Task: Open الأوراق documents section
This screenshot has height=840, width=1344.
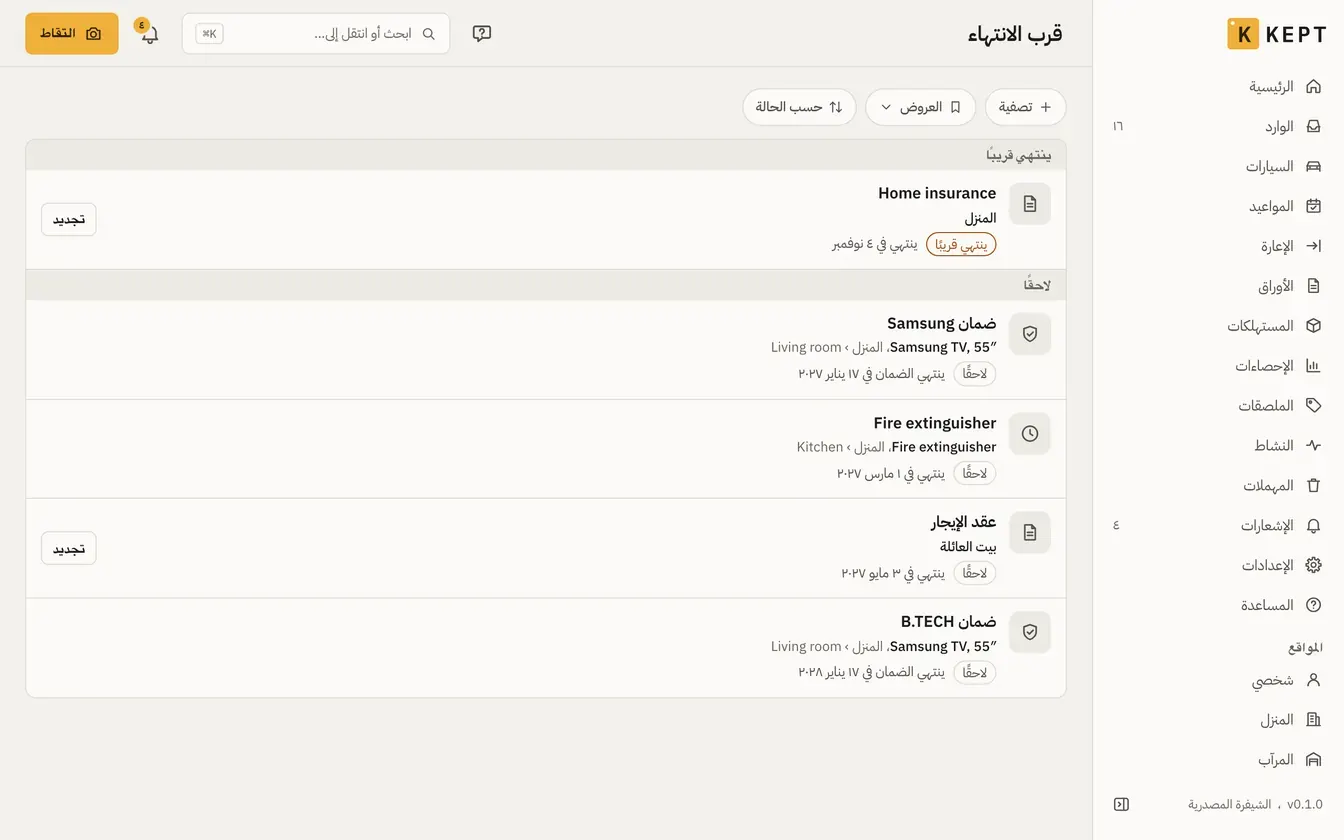Action: (1218, 286)
